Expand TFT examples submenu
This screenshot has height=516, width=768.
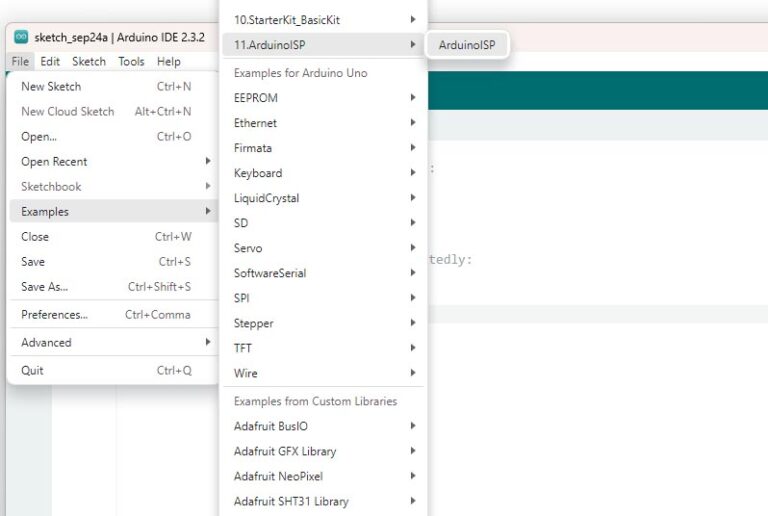point(323,348)
